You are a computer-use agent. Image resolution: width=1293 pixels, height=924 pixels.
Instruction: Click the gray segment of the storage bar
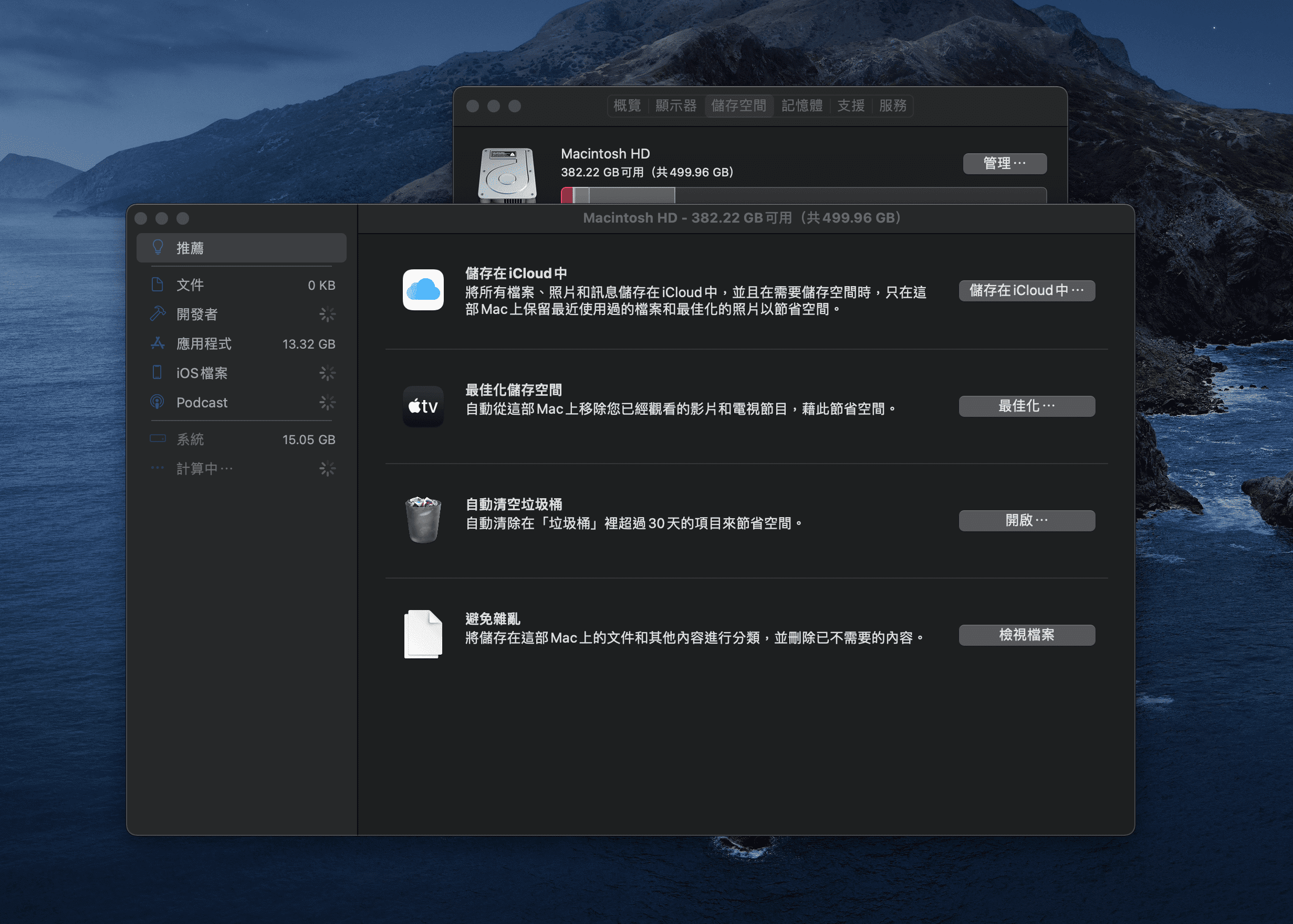[632, 195]
